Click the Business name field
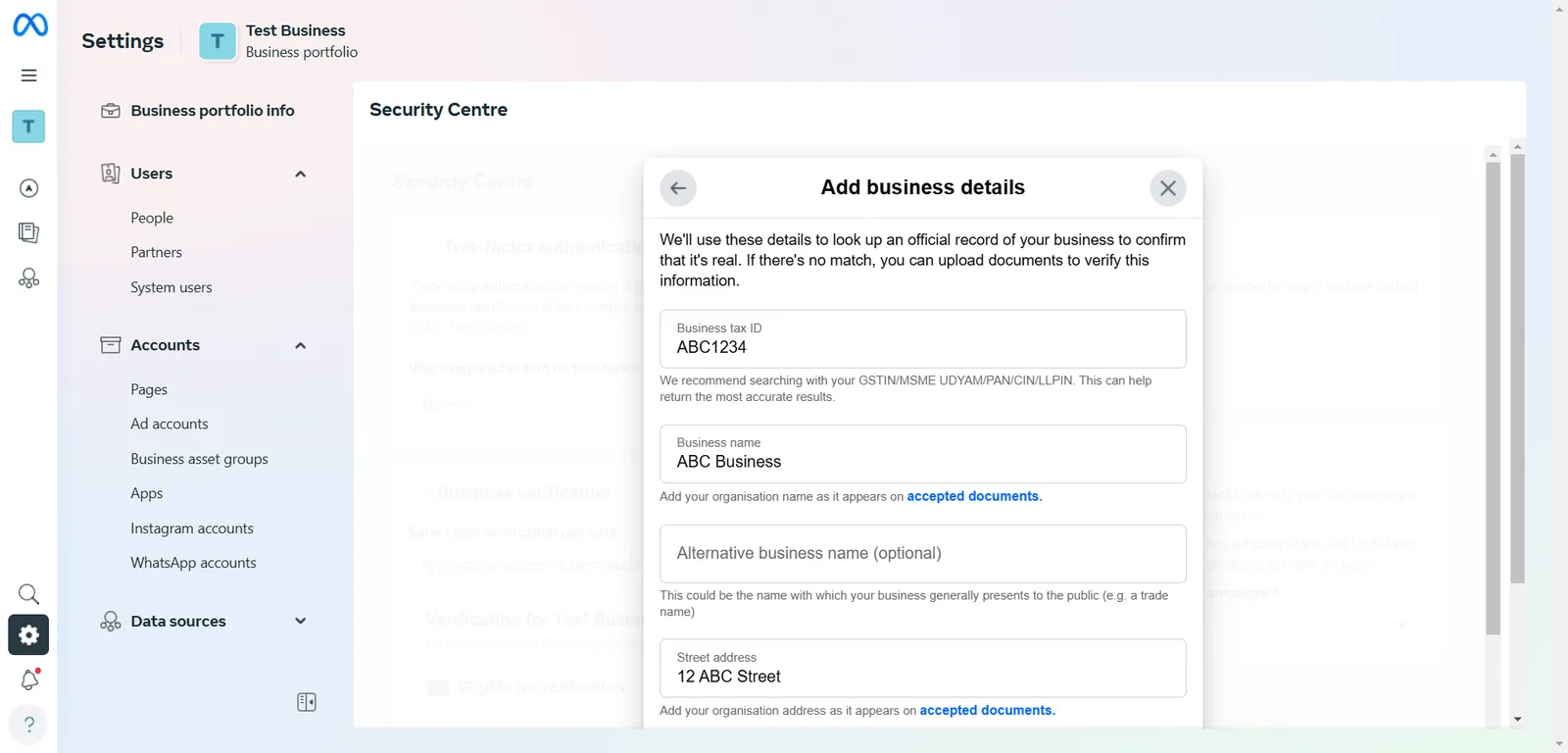This screenshot has width=1568, height=753. pos(923,454)
